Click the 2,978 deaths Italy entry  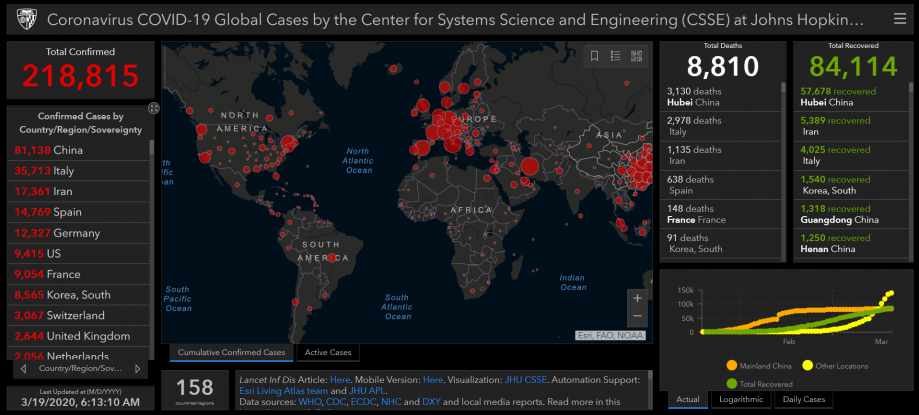pyautogui.click(x=721, y=126)
